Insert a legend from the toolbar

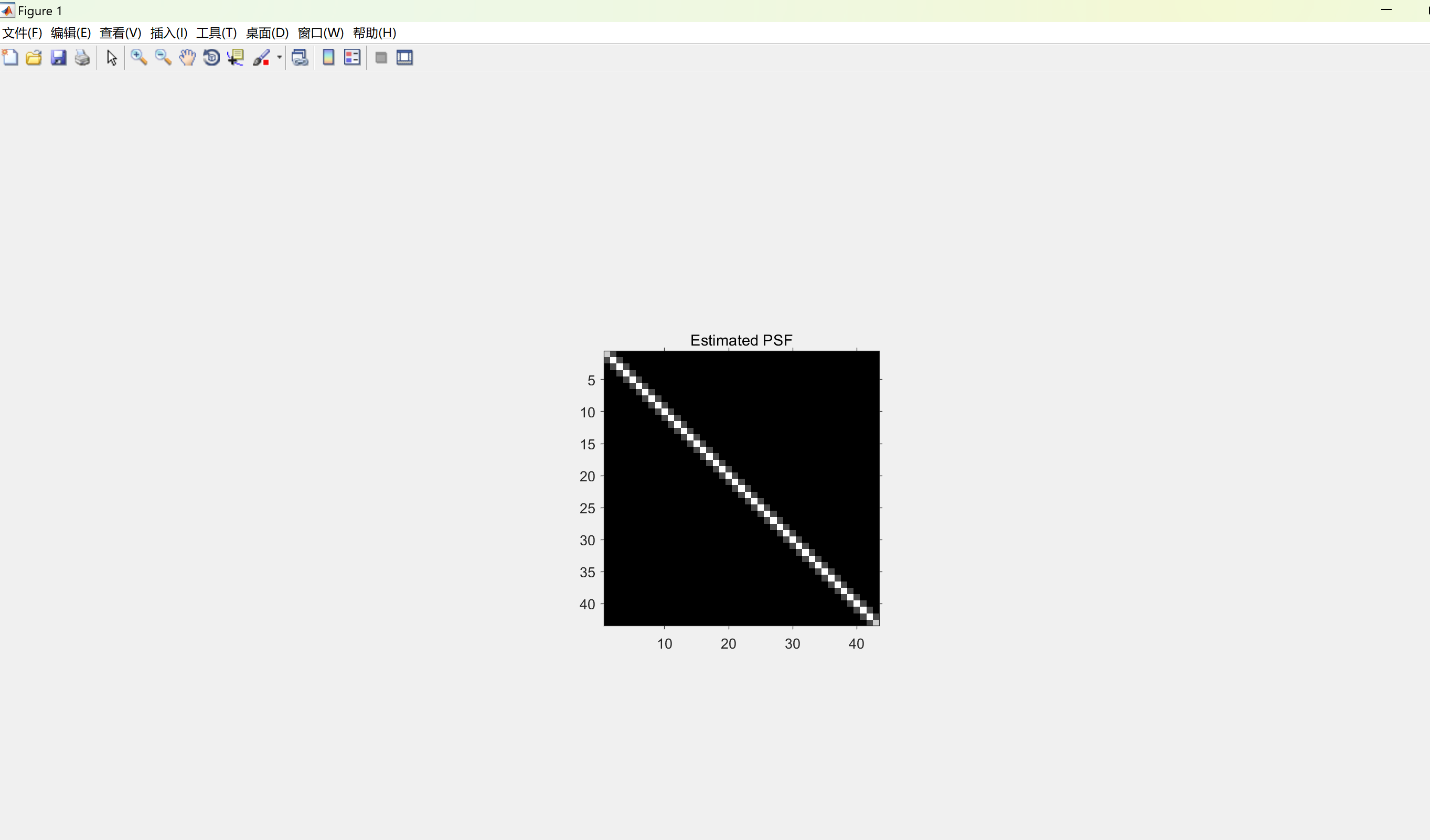(353, 57)
